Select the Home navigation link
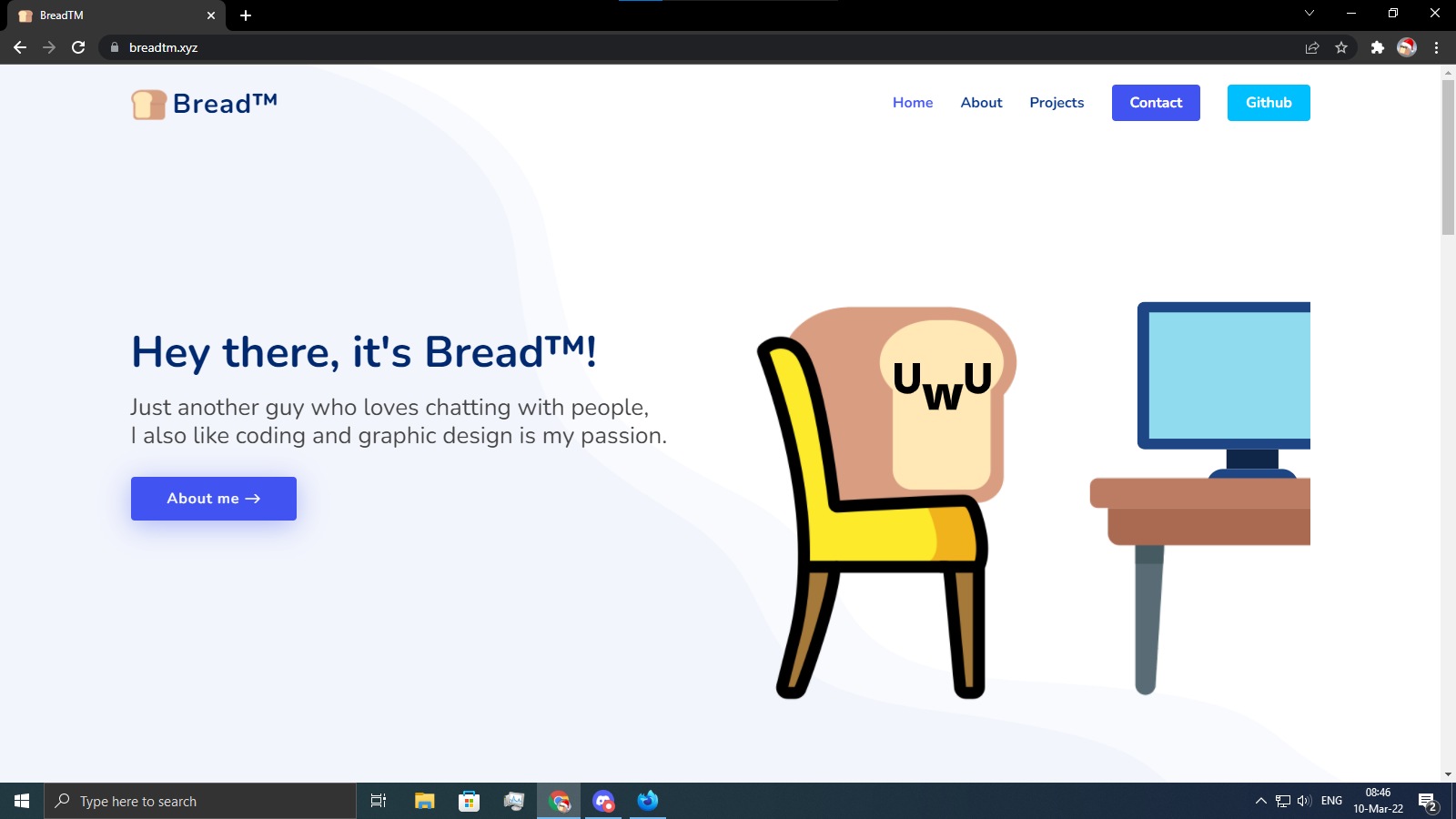The width and height of the screenshot is (1456, 819). click(x=913, y=103)
